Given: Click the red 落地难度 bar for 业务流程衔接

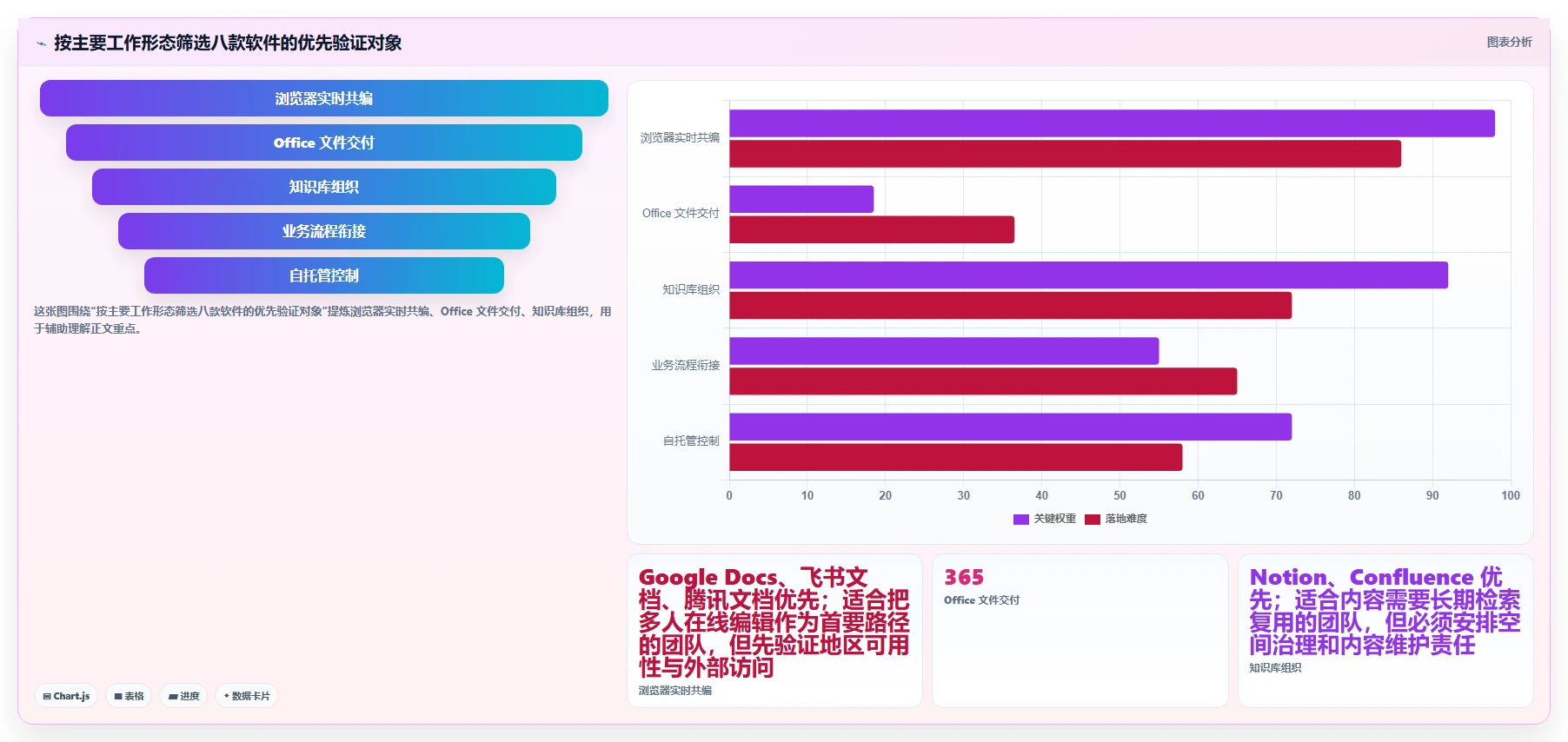Looking at the screenshot, I should point(983,381).
